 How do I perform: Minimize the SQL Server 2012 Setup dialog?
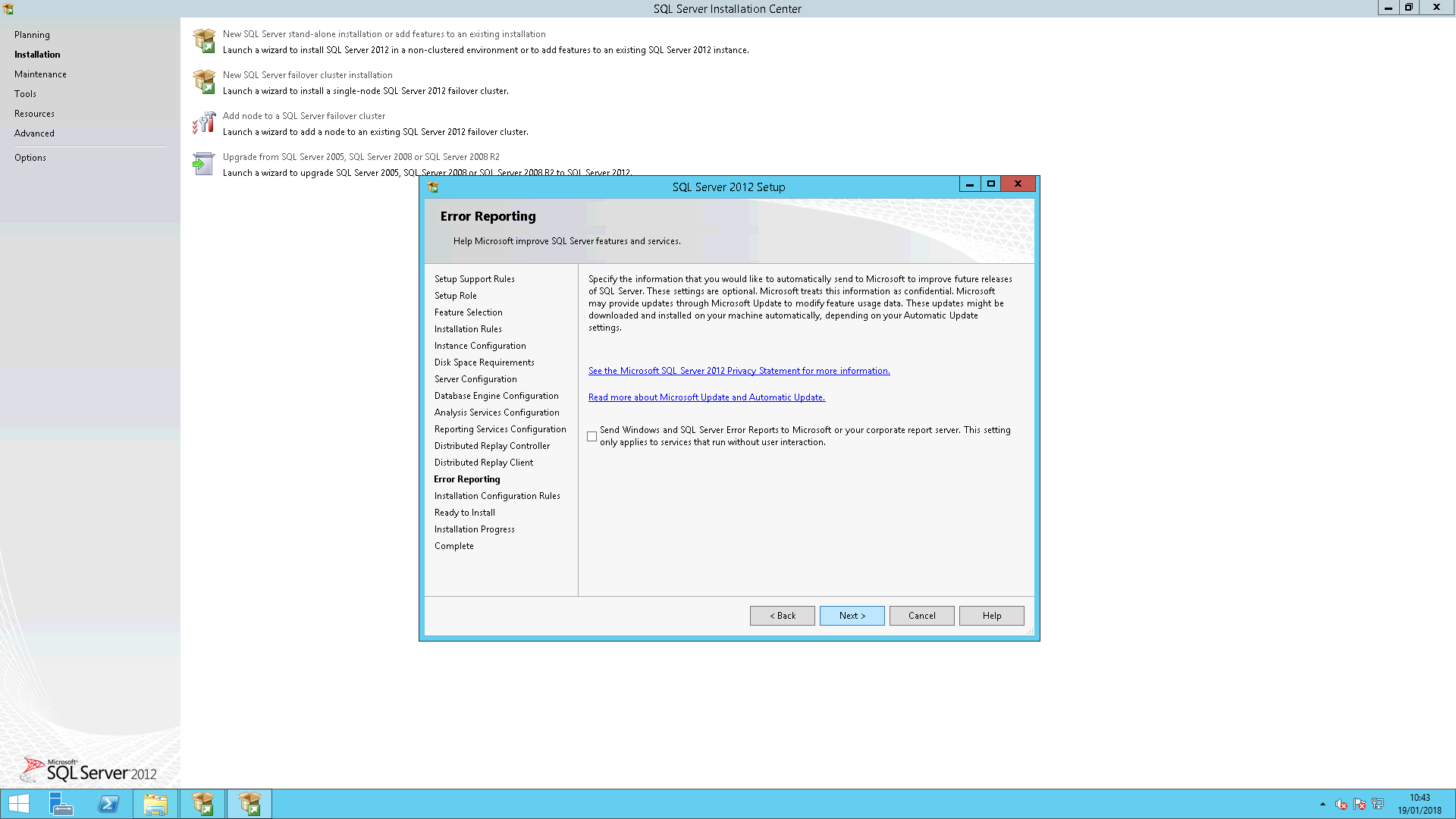(x=970, y=184)
